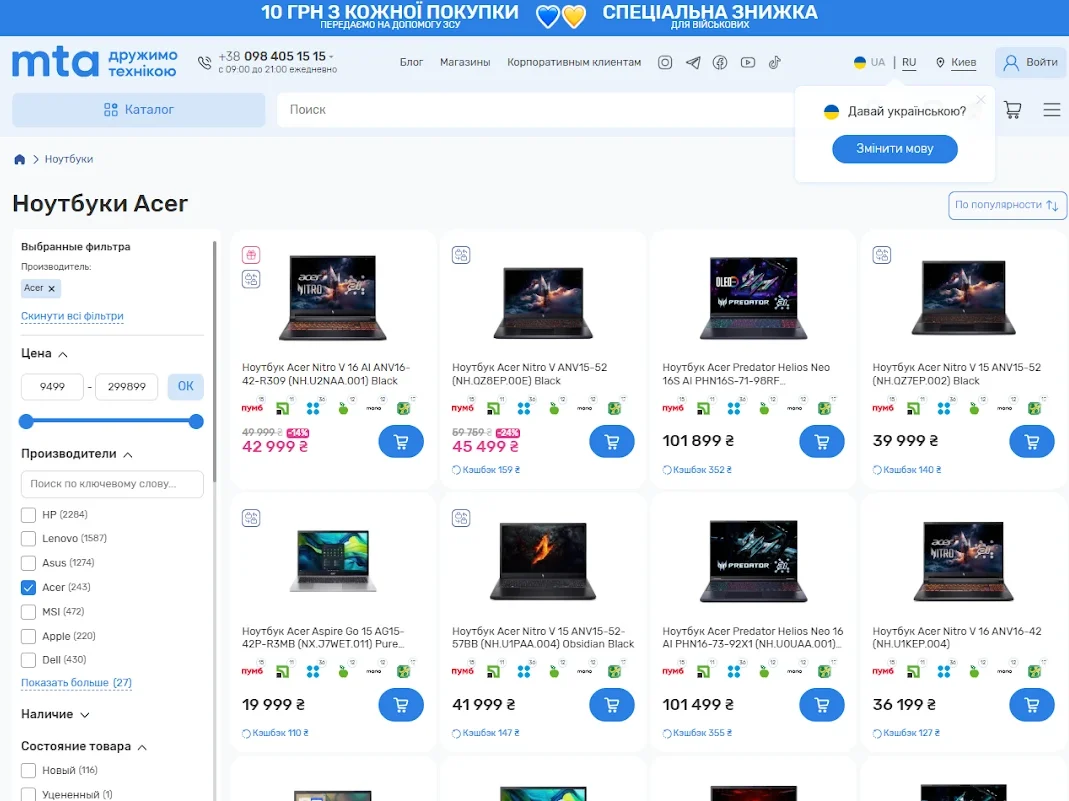Focus the minimum price field 9499
The image size is (1069, 801).
tap(52, 387)
